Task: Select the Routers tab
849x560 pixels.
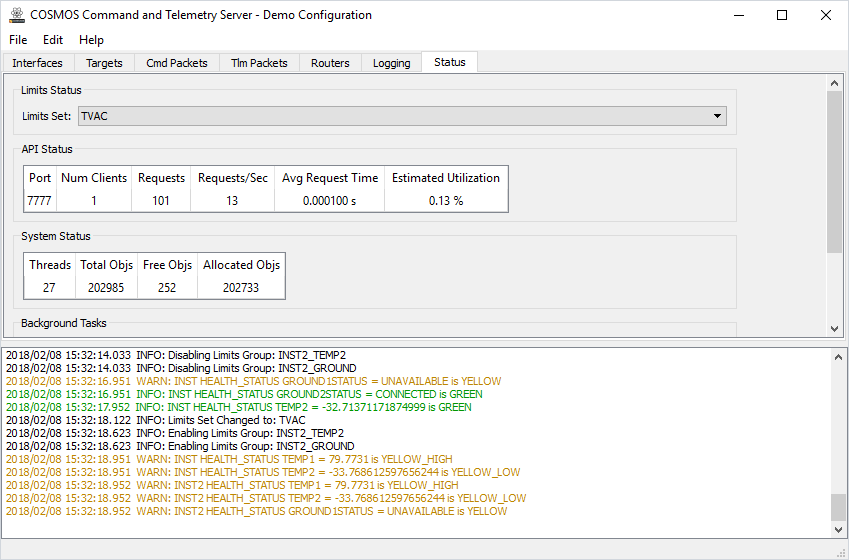Action: (x=330, y=63)
